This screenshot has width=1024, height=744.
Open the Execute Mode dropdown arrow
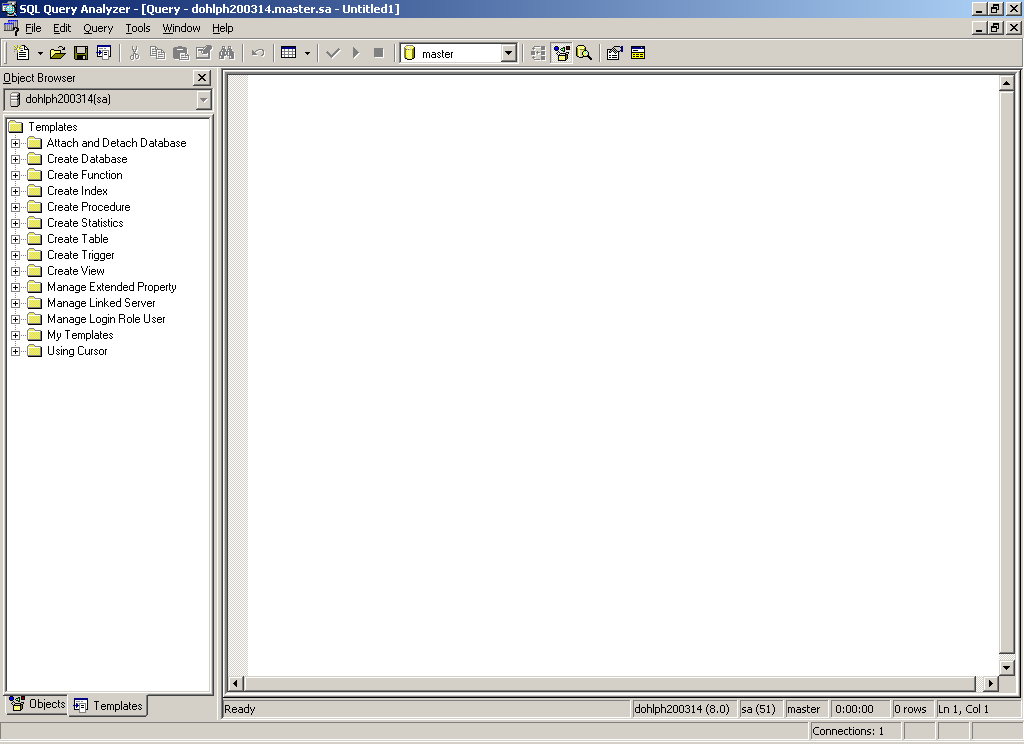308,54
